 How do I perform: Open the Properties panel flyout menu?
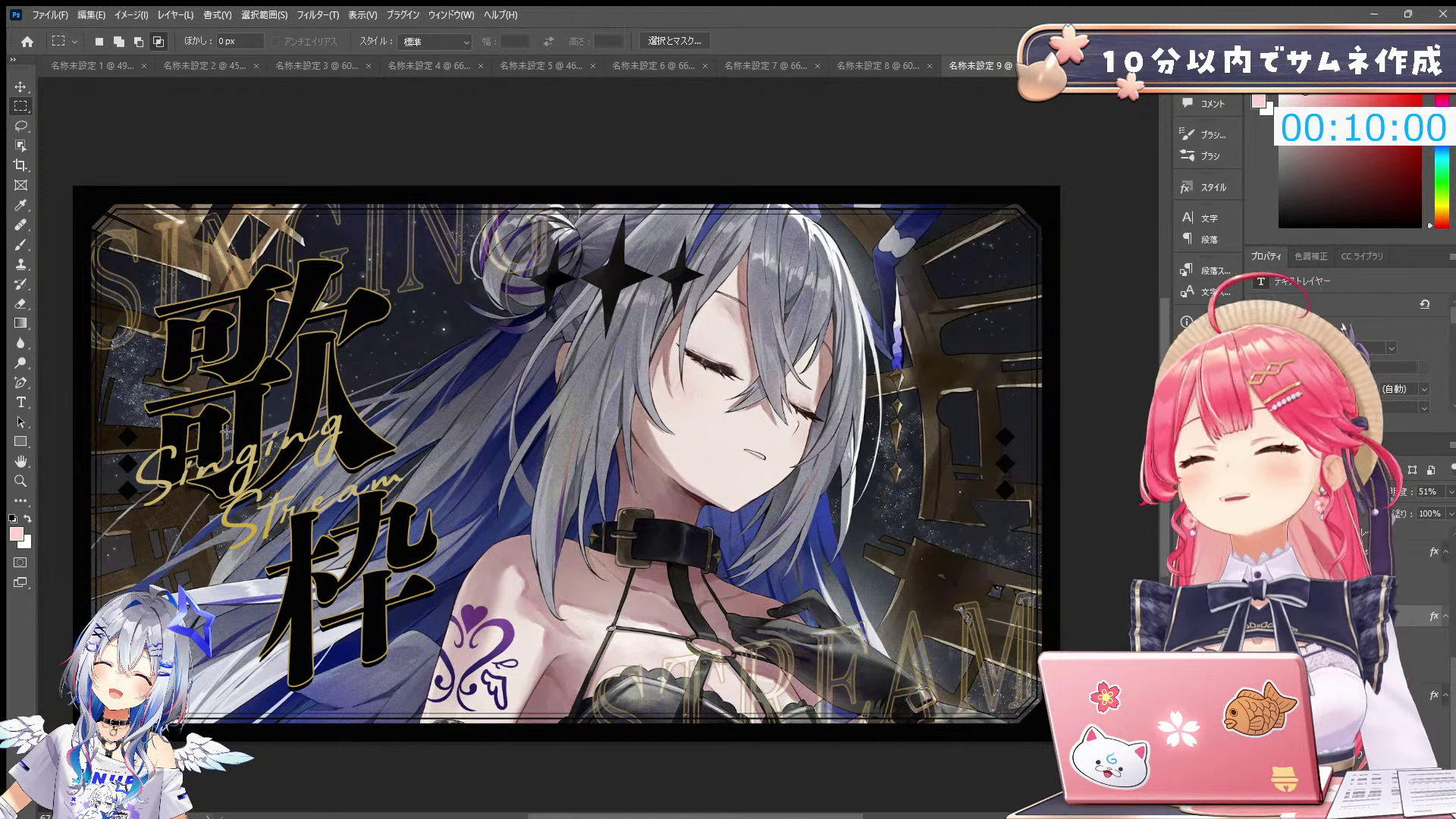pos(1451,256)
